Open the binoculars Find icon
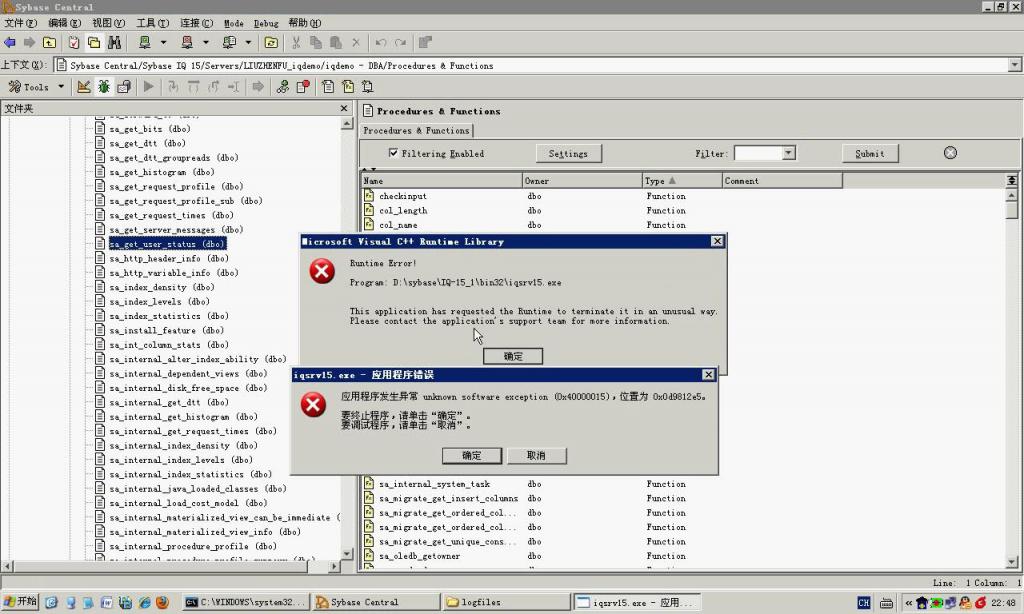1024x614 pixels. click(114, 42)
